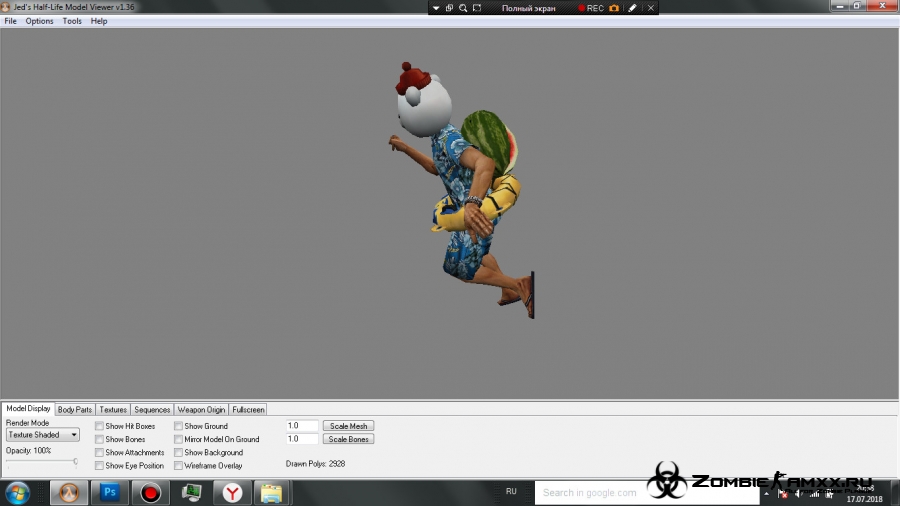The image size is (900, 506).
Task: Open Yandex Browser from the taskbar
Action: pyautogui.click(x=232, y=493)
